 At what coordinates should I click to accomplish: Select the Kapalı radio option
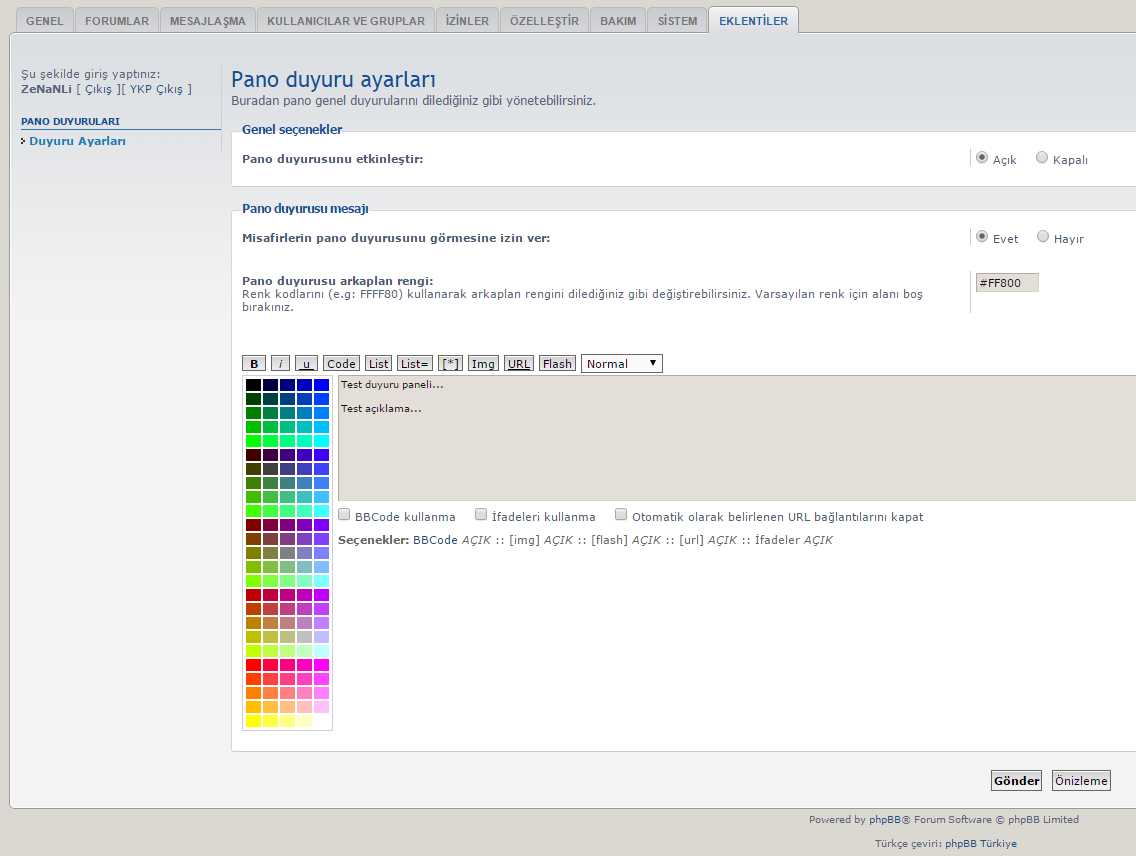(x=1042, y=157)
